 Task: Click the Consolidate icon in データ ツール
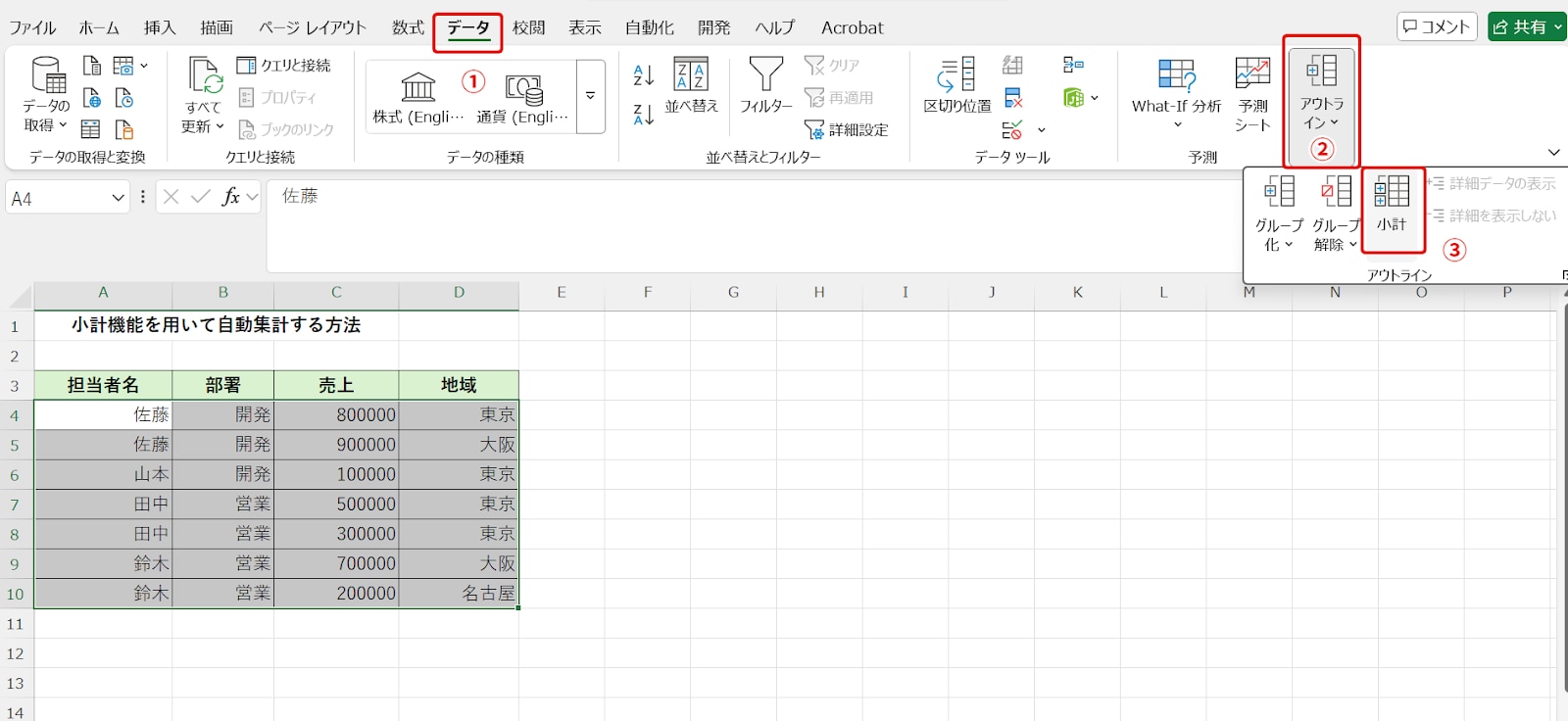(1073, 66)
